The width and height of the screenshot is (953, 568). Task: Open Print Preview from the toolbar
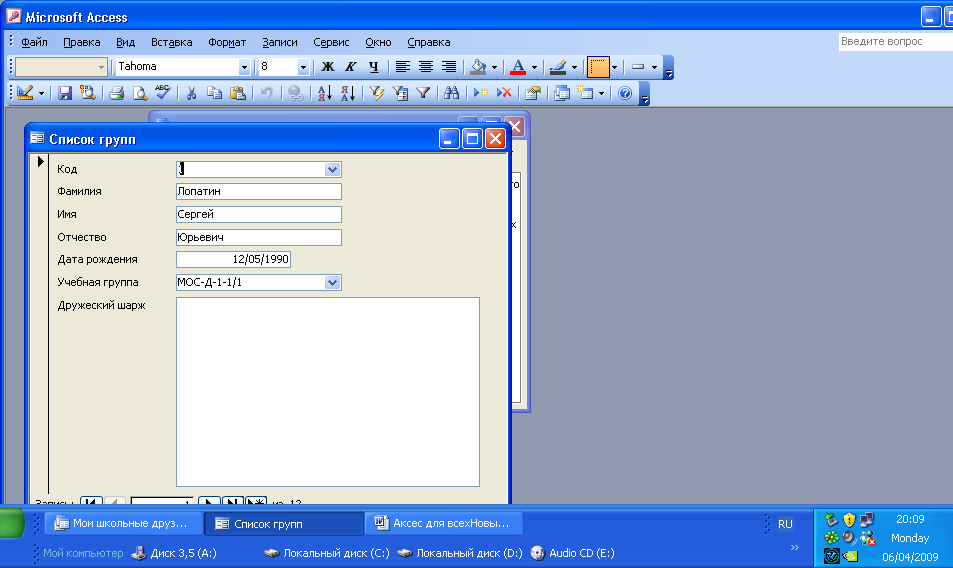coord(140,93)
